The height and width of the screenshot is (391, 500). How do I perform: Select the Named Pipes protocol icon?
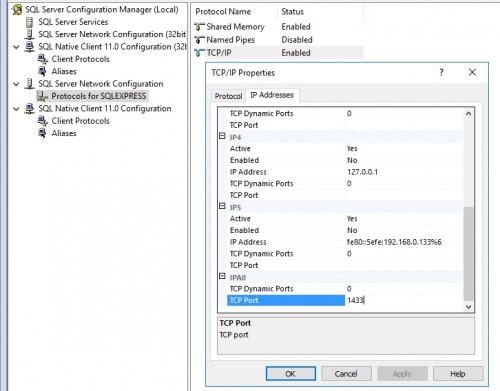tap(199, 40)
